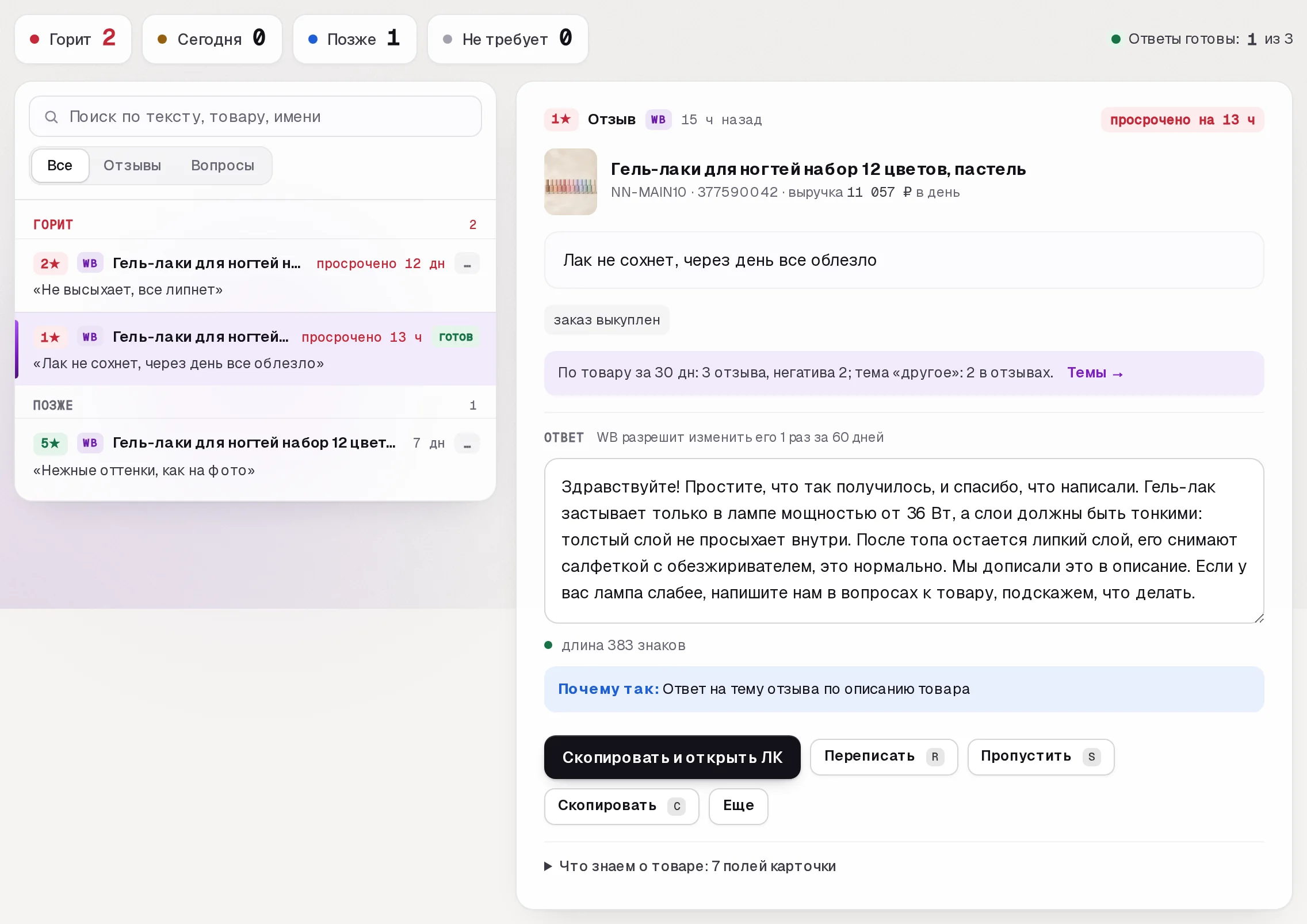Switch to the Отзывы tab

[132, 166]
